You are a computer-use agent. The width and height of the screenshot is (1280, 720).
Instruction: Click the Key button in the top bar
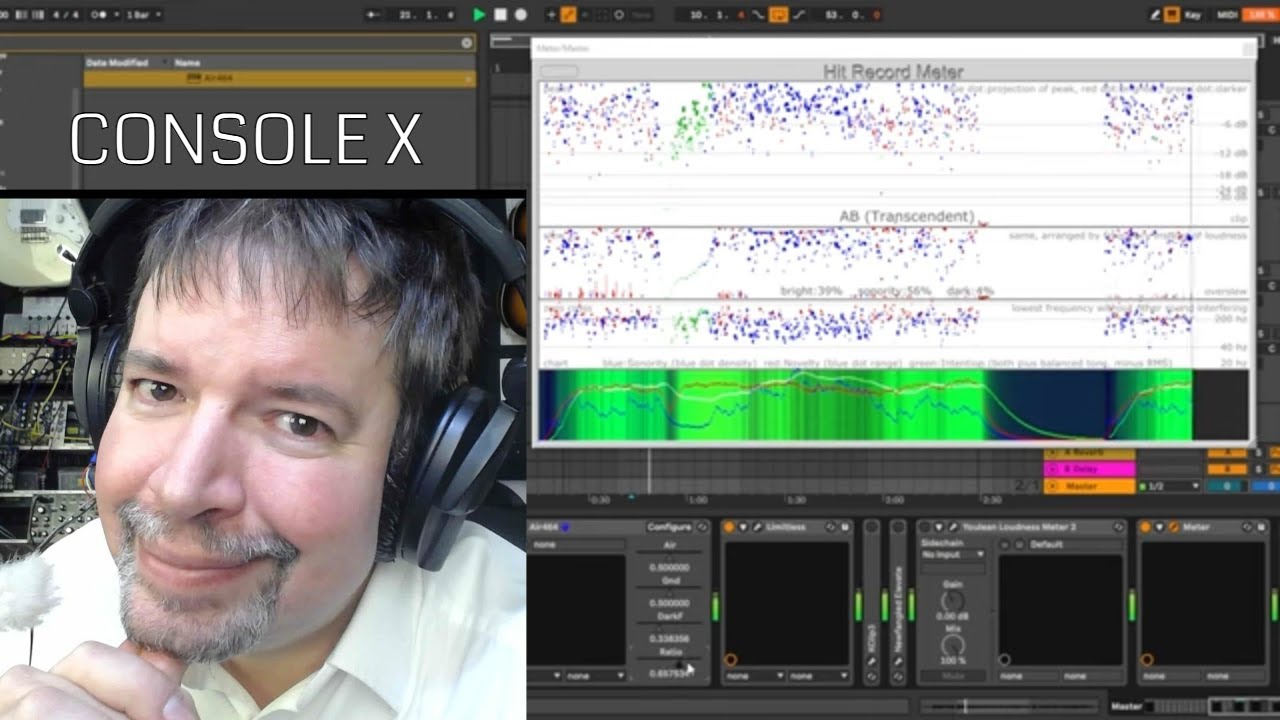(1192, 15)
